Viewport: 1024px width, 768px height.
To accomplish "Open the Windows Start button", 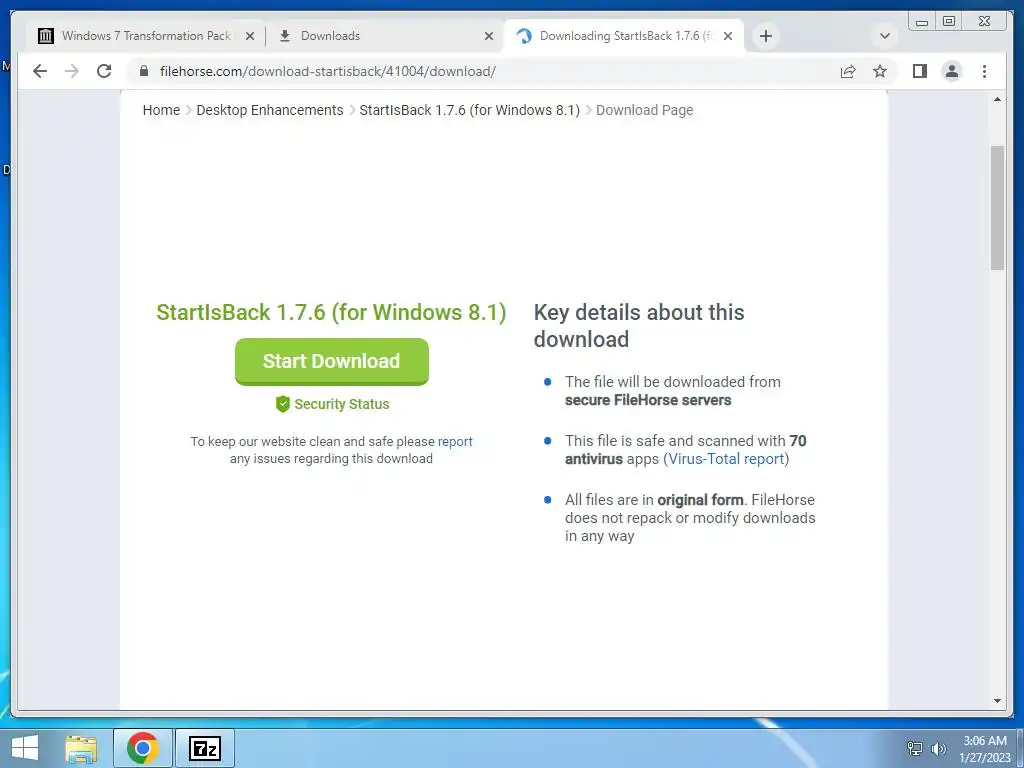I will coord(25,748).
